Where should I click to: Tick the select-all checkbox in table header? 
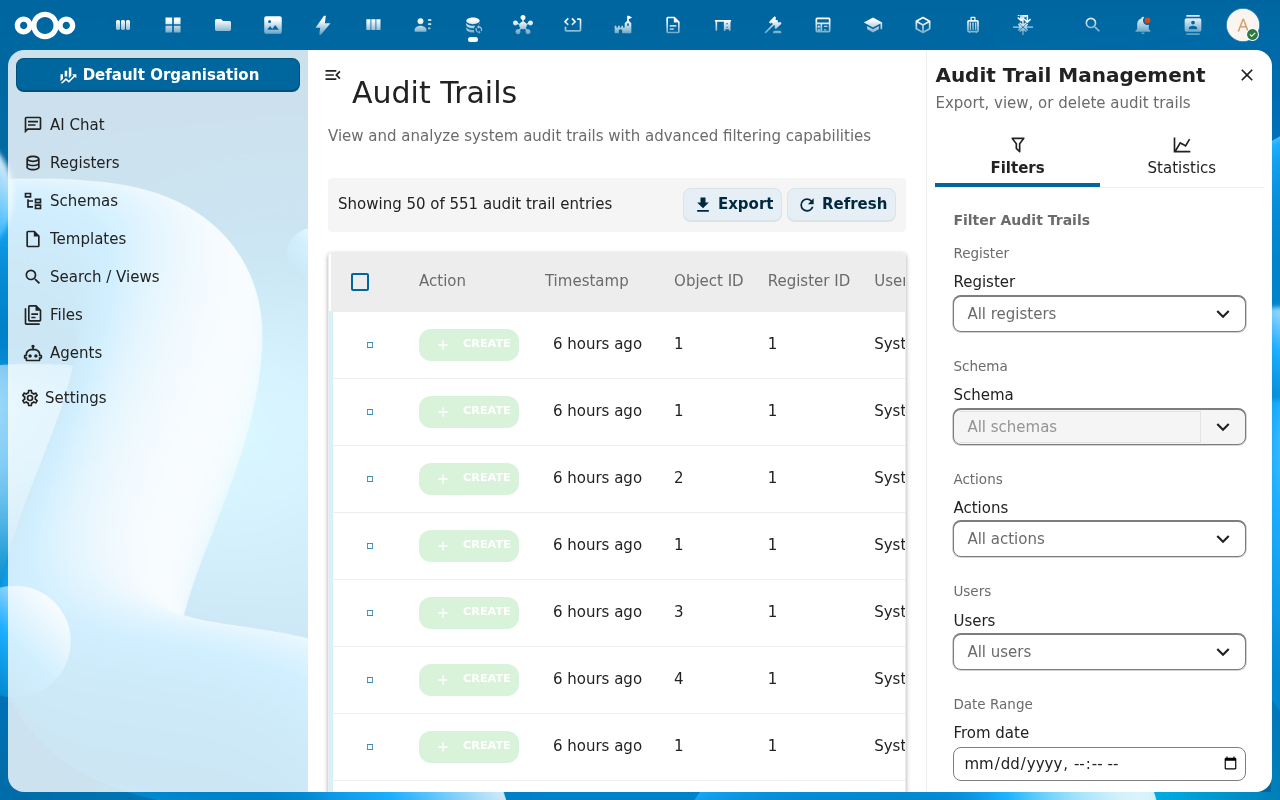(x=360, y=282)
